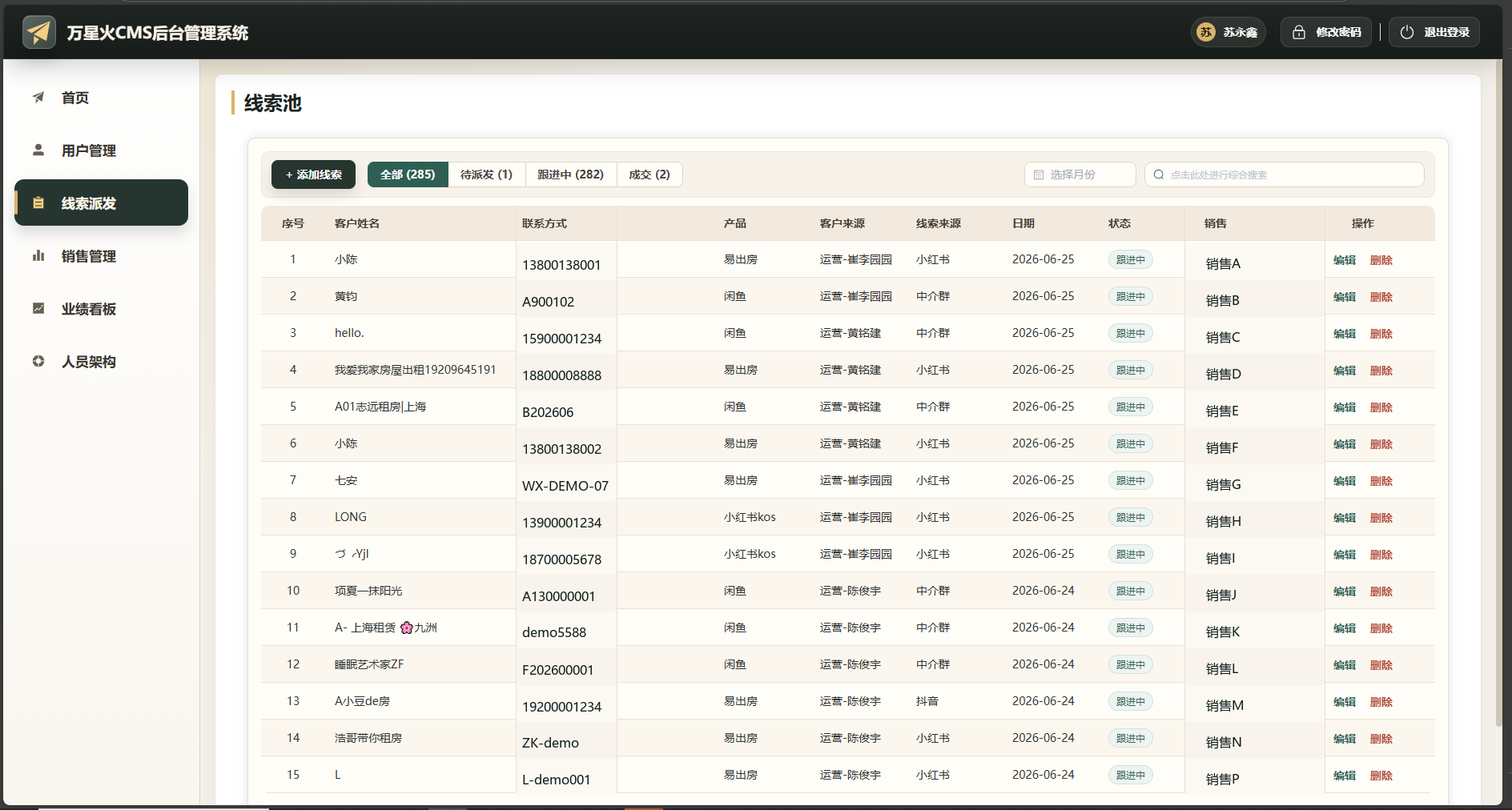Select the 全部 (285) tab
The height and width of the screenshot is (810, 1512).
(x=408, y=174)
